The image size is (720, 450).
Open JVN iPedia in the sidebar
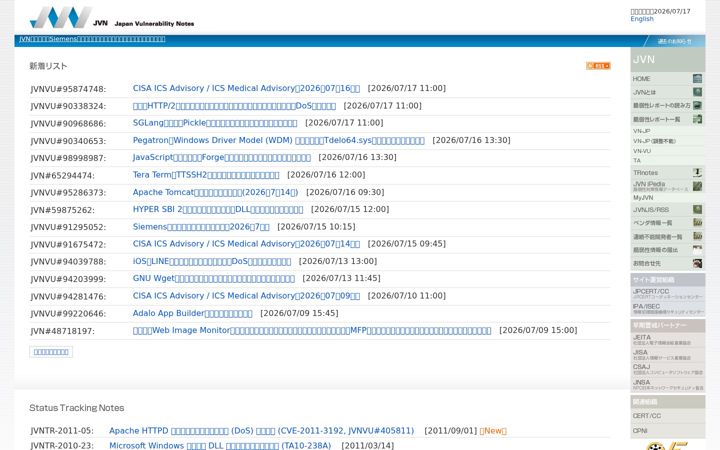point(667,186)
